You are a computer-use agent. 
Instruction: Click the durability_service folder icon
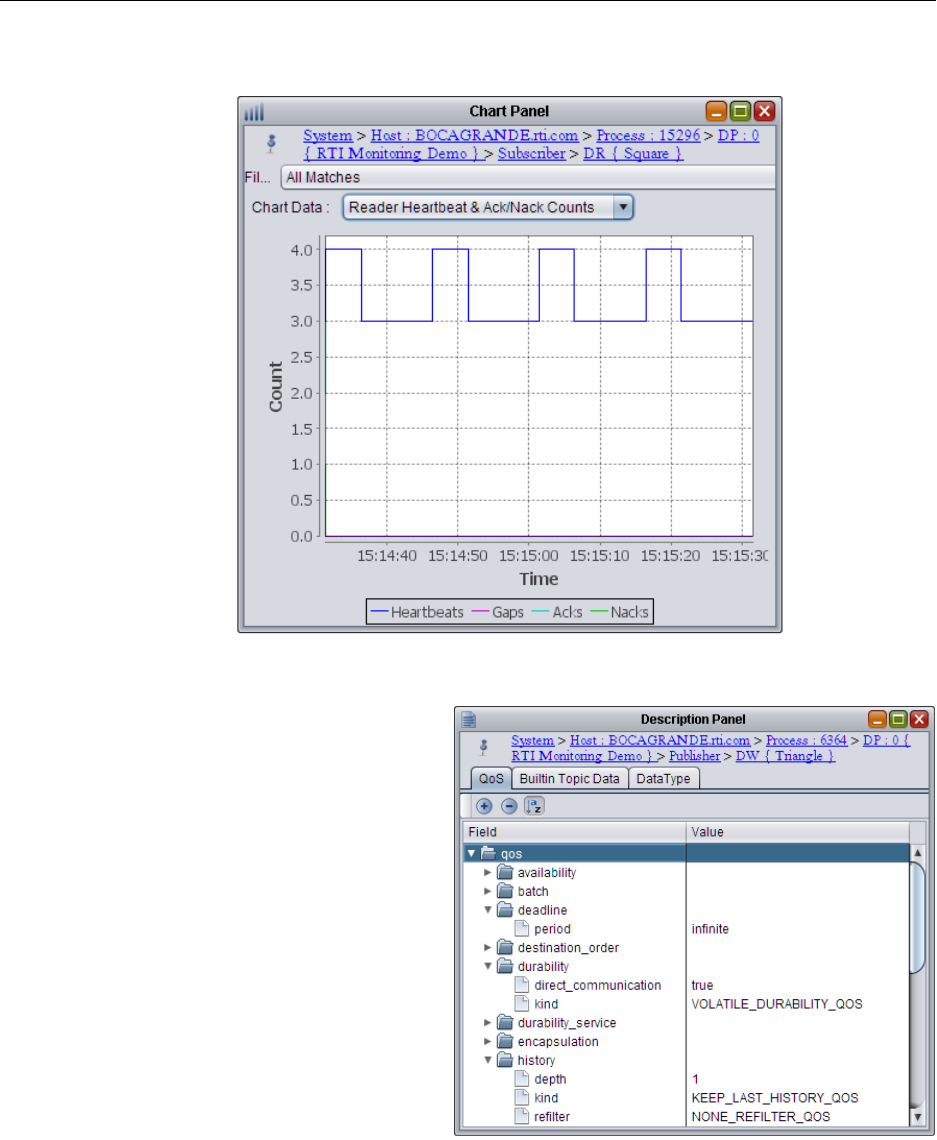[x=505, y=1023]
